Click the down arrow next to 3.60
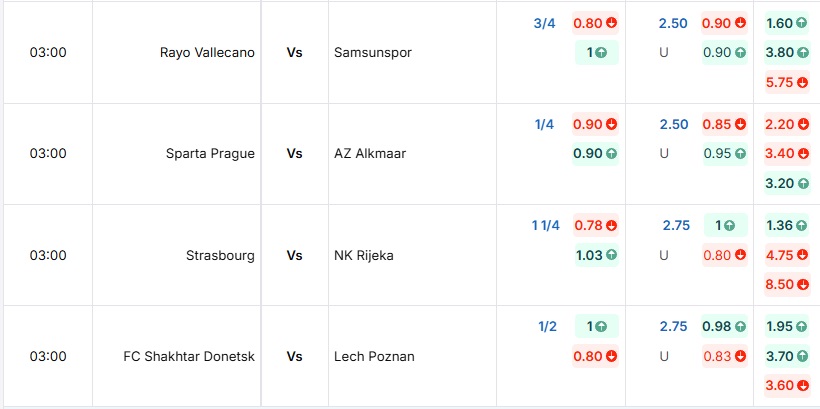The width and height of the screenshot is (820, 409). point(802,386)
